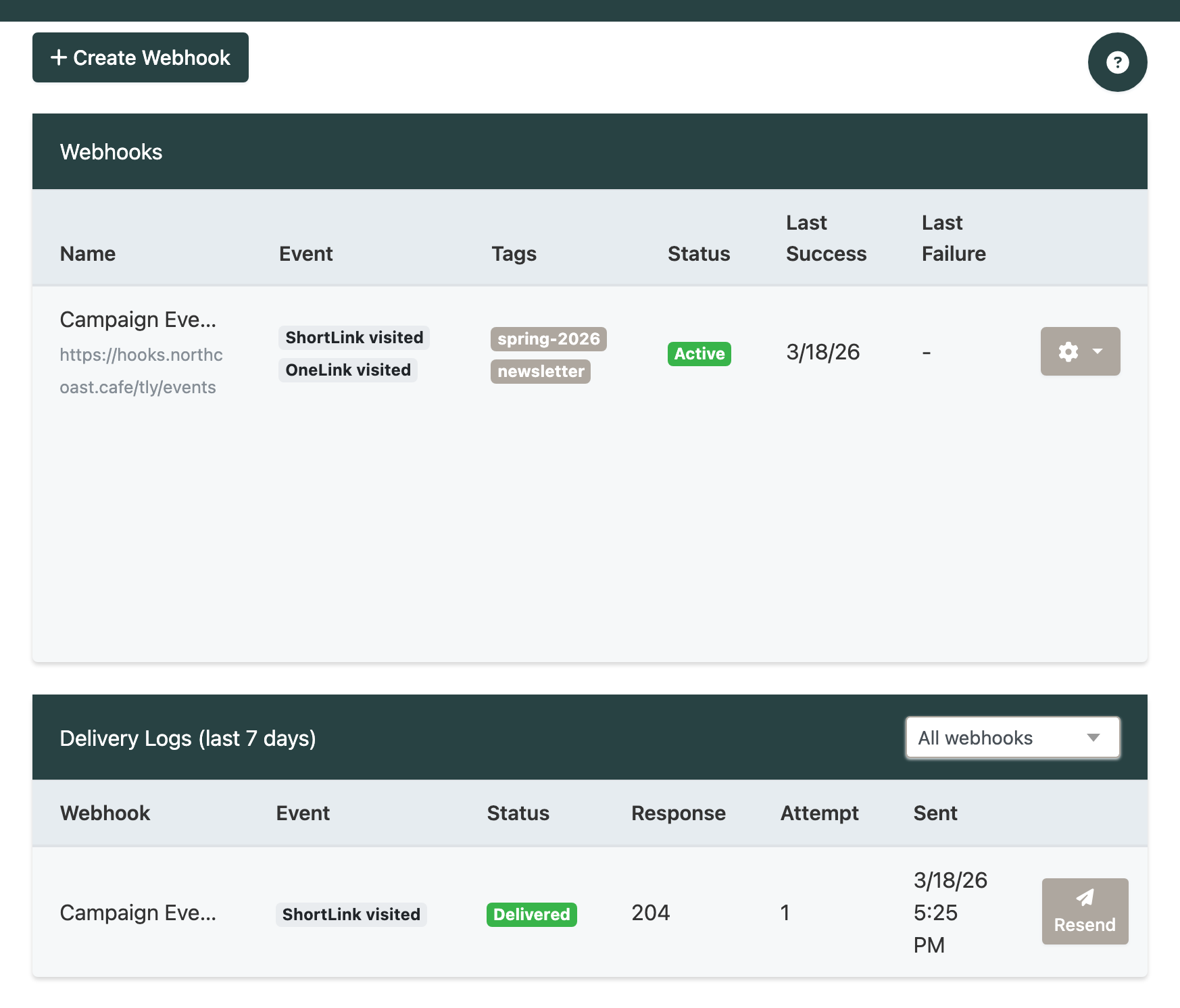This screenshot has width=1180, height=1008.
Task: Toggle the Active status badge
Action: click(x=699, y=353)
